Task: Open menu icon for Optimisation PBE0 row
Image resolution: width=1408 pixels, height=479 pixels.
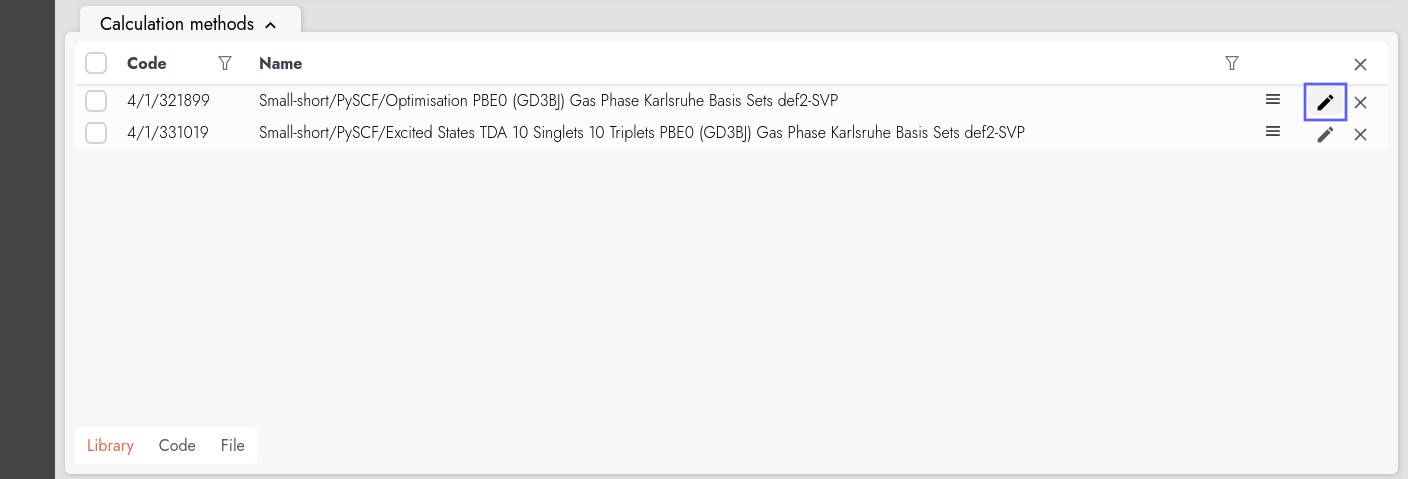Action: pyautogui.click(x=1273, y=99)
